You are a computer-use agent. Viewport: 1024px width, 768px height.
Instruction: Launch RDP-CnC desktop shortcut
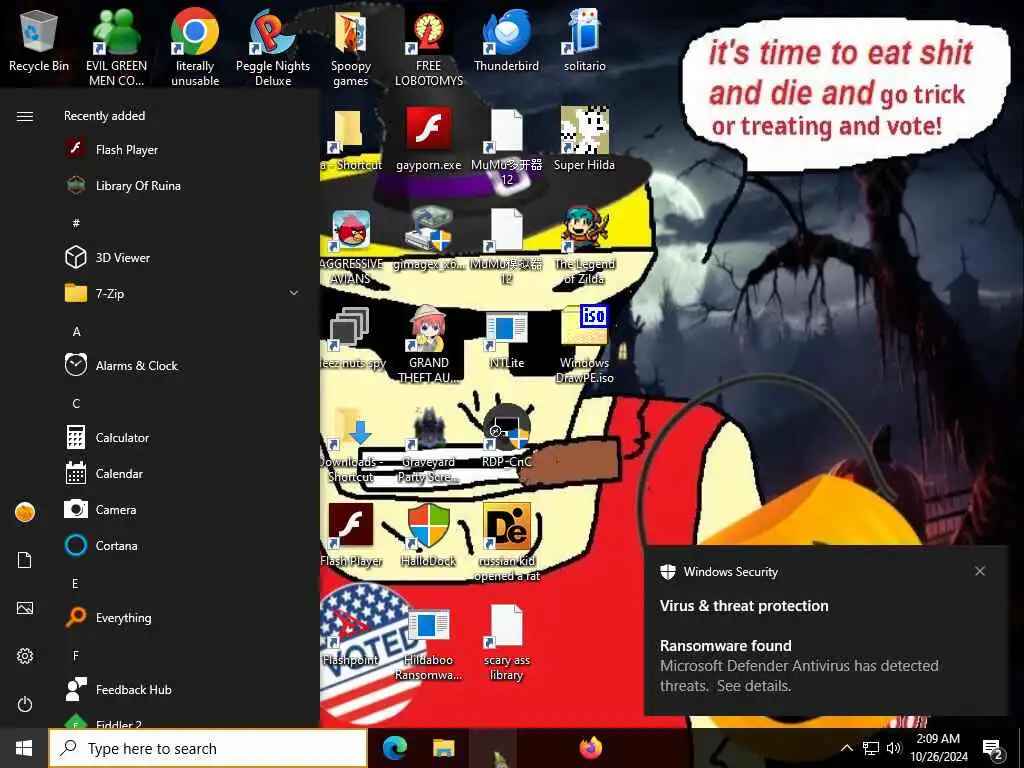[x=506, y=436]
